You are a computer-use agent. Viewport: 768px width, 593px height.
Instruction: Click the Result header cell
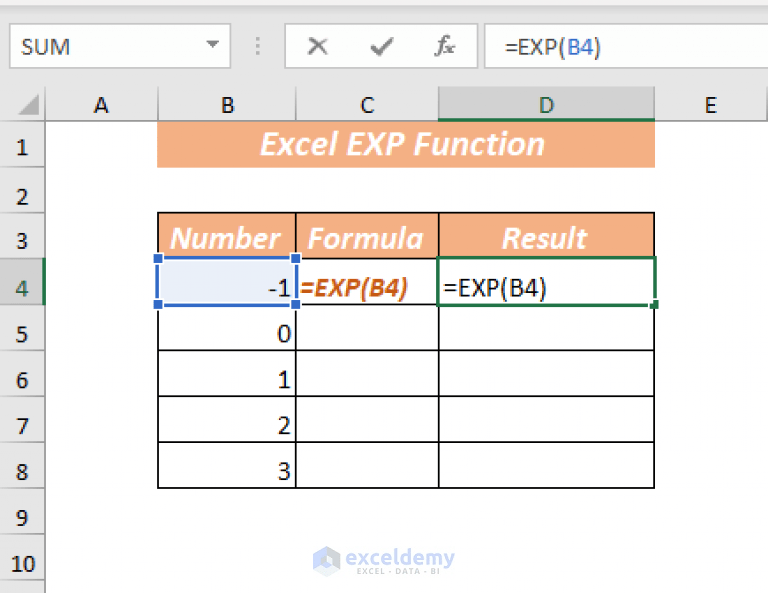click(x=546, y=236)
